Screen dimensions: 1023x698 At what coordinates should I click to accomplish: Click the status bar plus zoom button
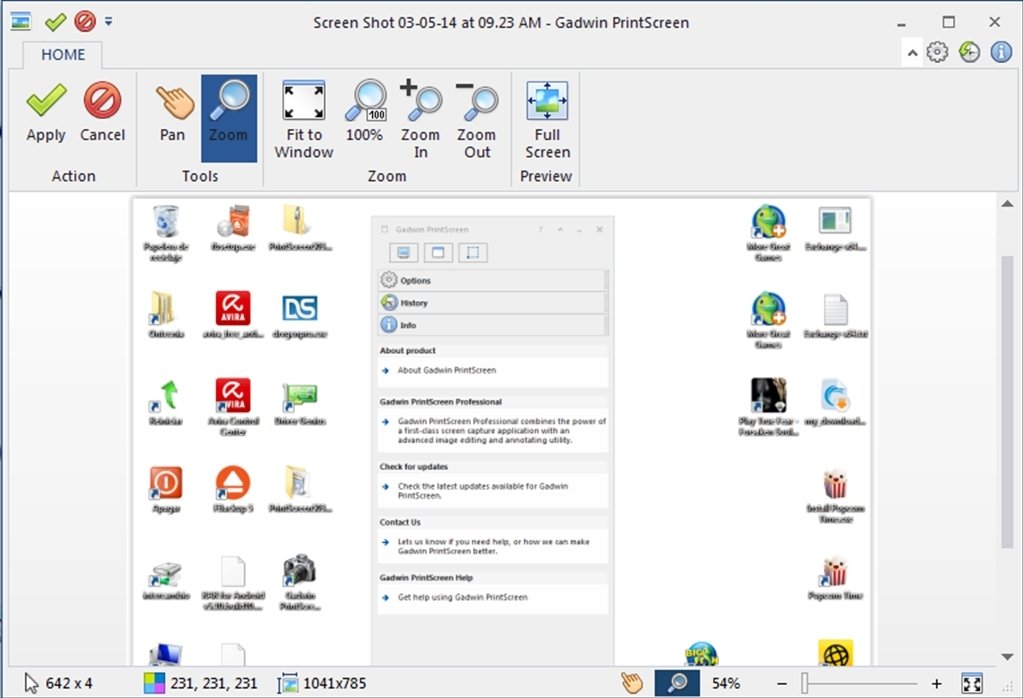pyautogui.click(x=937, y=684)
